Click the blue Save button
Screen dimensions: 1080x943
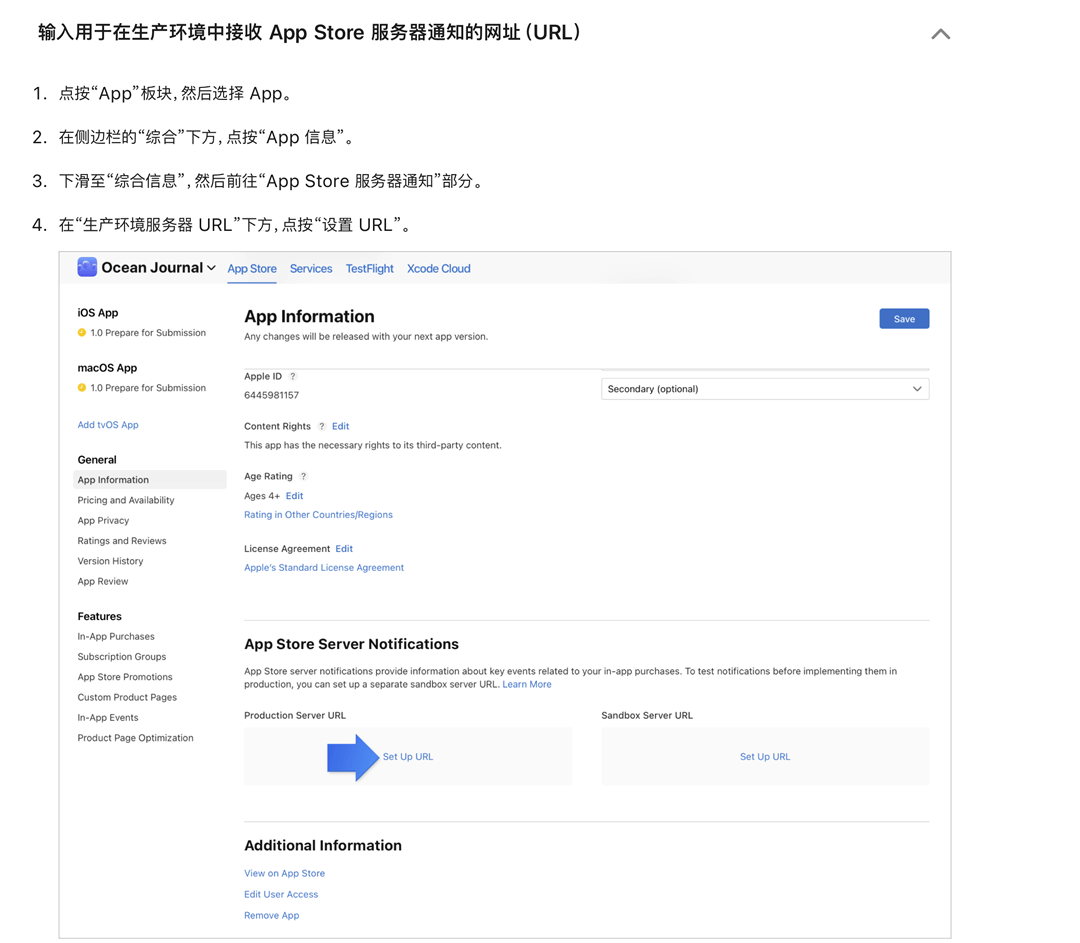coord(904,319)
